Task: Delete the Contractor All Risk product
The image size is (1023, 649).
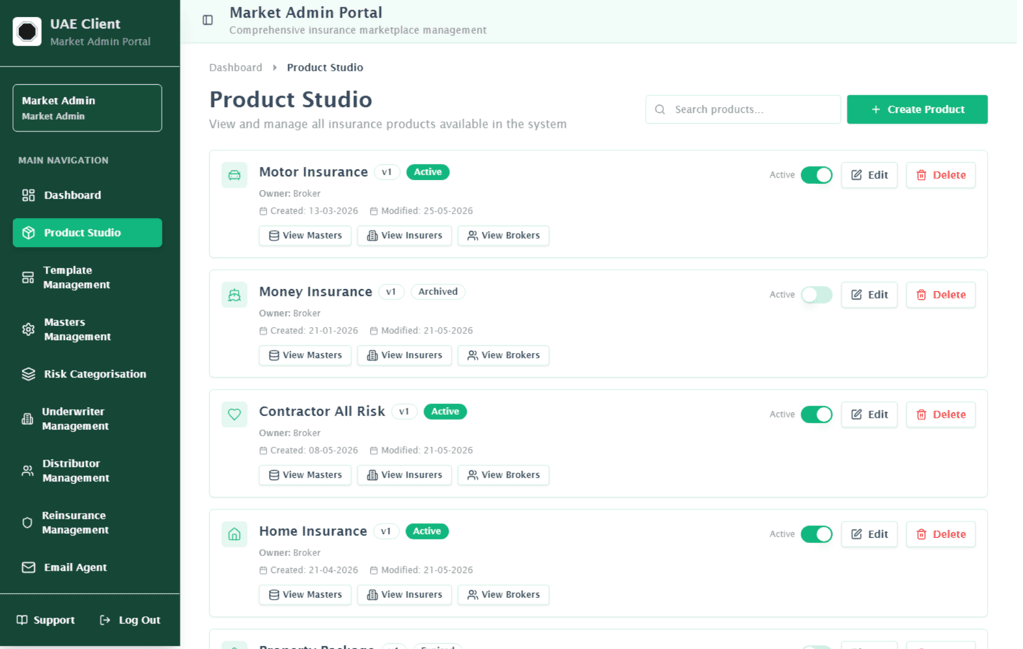Action: point(941,414)
